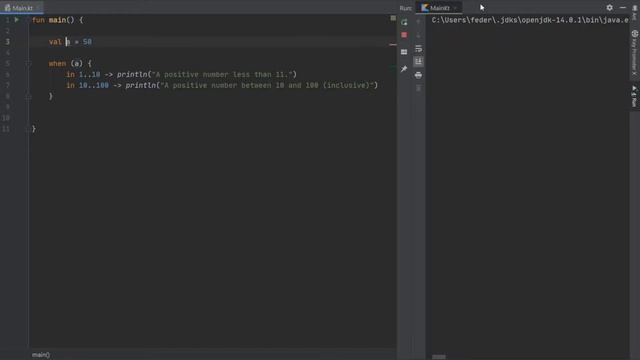The width and height of the screenshot is (640, 360).
Task: Toggle the Run side tool window tab
Action: point(635,96)
